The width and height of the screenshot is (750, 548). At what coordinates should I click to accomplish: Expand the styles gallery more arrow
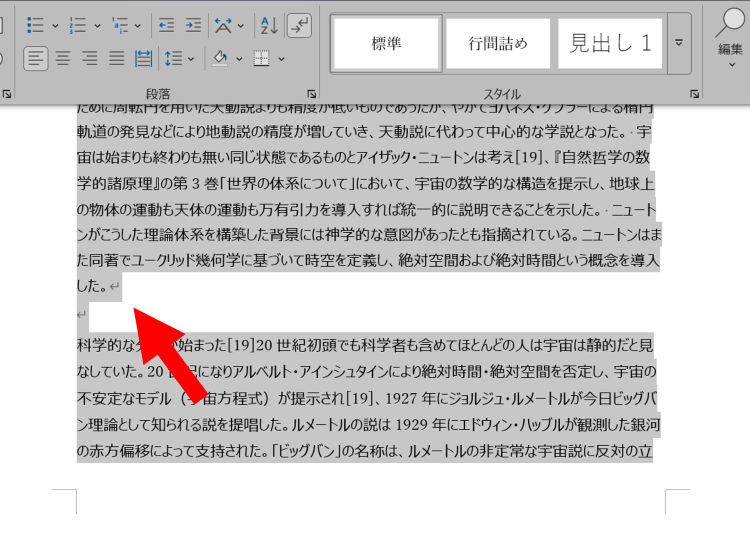click(x=679, y=44)
